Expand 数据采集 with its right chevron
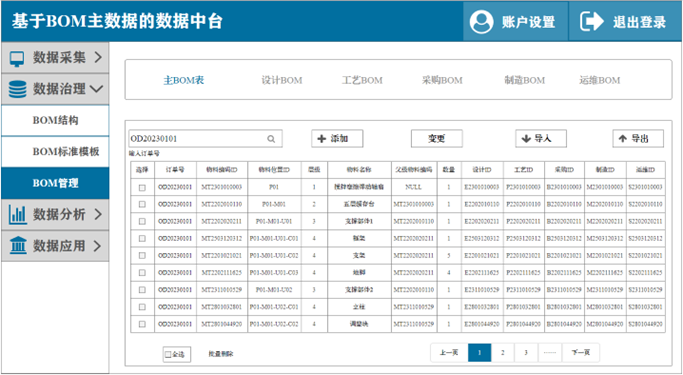 click(98, 57)
